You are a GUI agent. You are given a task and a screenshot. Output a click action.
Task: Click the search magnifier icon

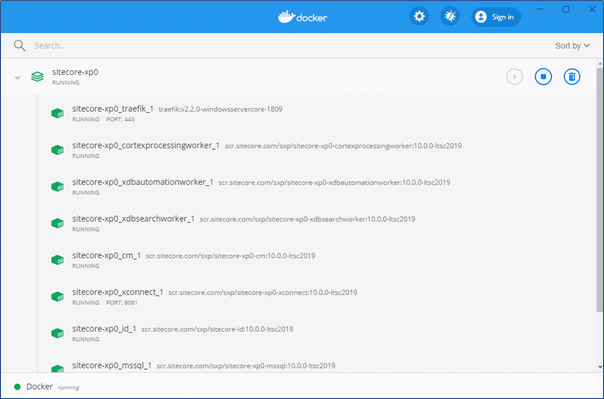click(x=19, y=45)
